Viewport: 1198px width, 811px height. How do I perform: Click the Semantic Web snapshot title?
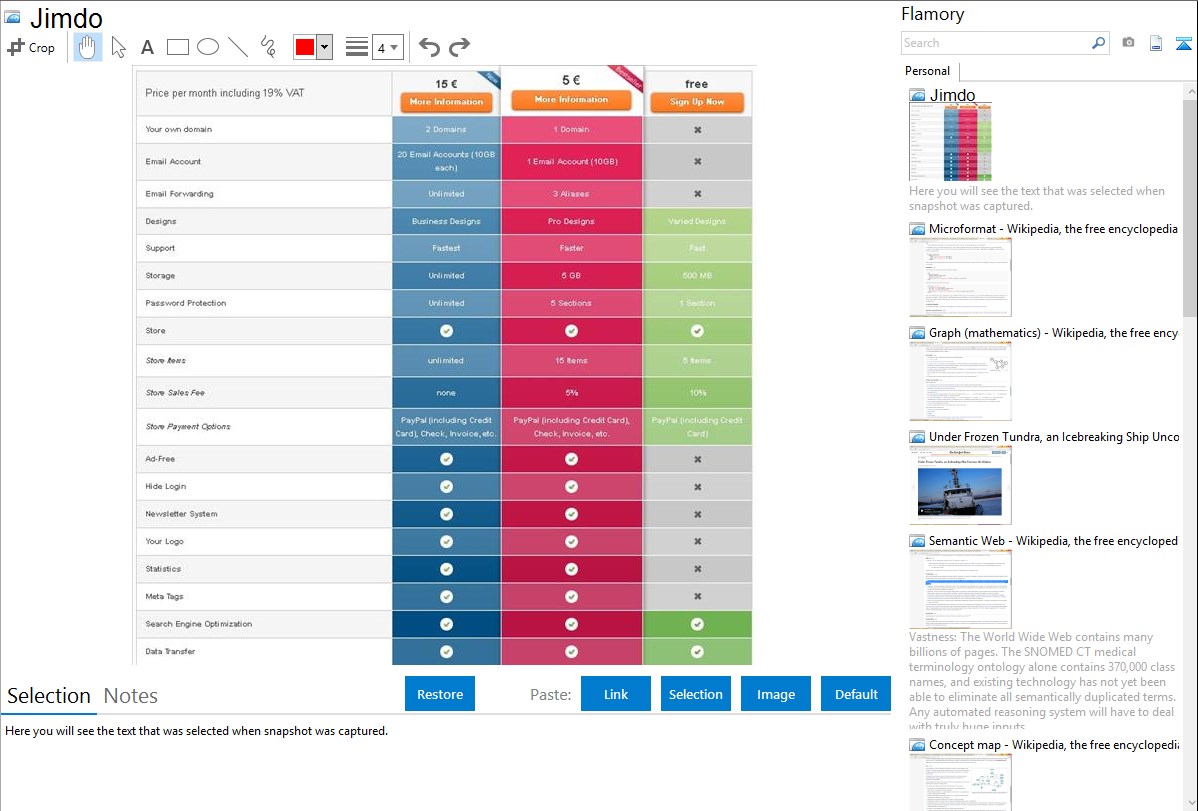1053,540
